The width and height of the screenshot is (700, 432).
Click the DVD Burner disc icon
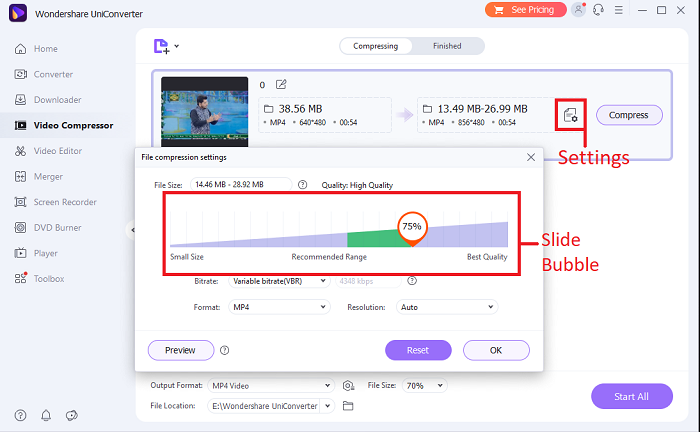point(21,228)
